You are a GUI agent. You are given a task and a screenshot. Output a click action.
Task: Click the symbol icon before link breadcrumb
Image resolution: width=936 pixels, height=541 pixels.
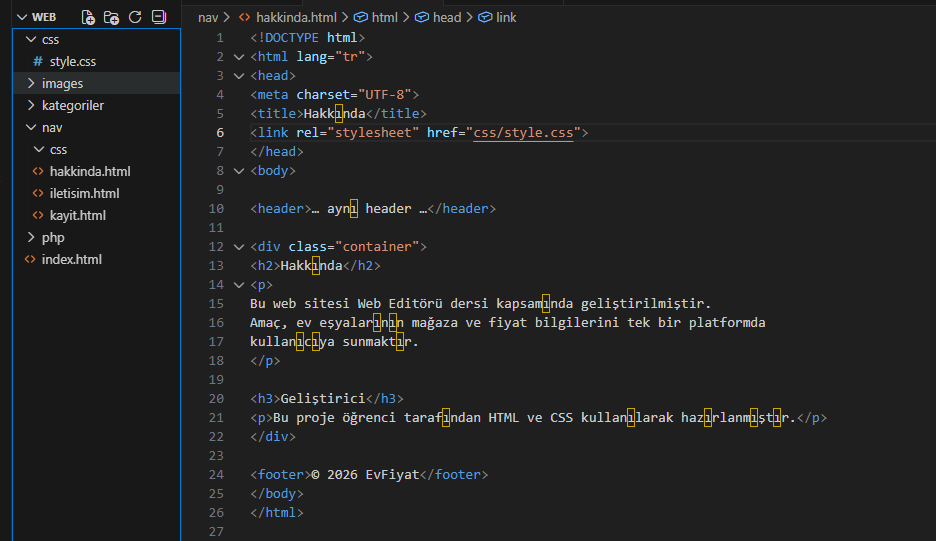[x=485, y=17]
